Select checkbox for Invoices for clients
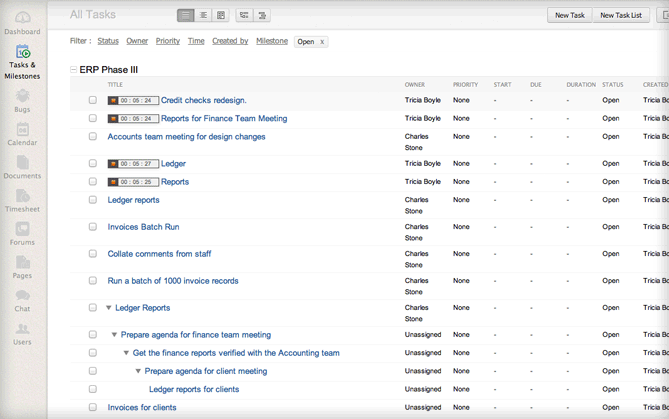Image resolution: width=669 pixels, height=419 pixels. 93,408
